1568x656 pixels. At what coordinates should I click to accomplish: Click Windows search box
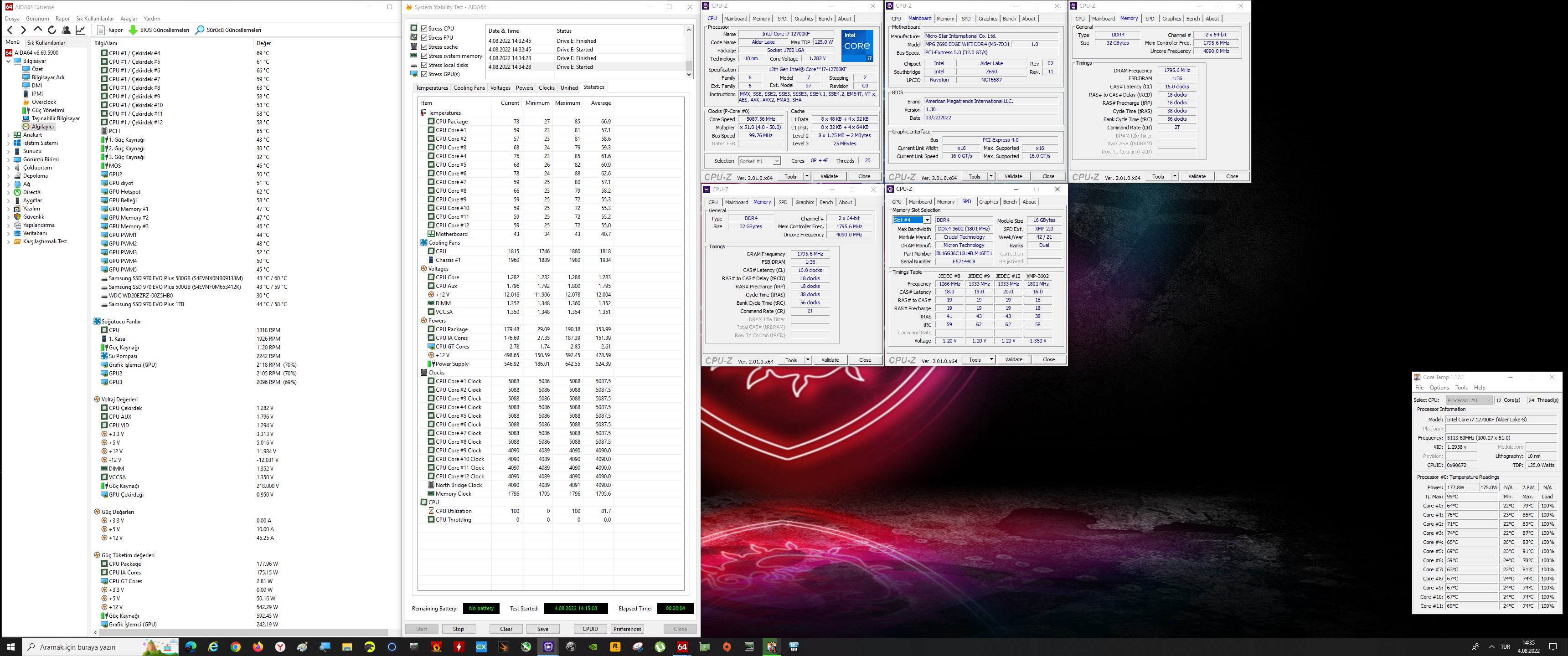[x=100, y=647]
